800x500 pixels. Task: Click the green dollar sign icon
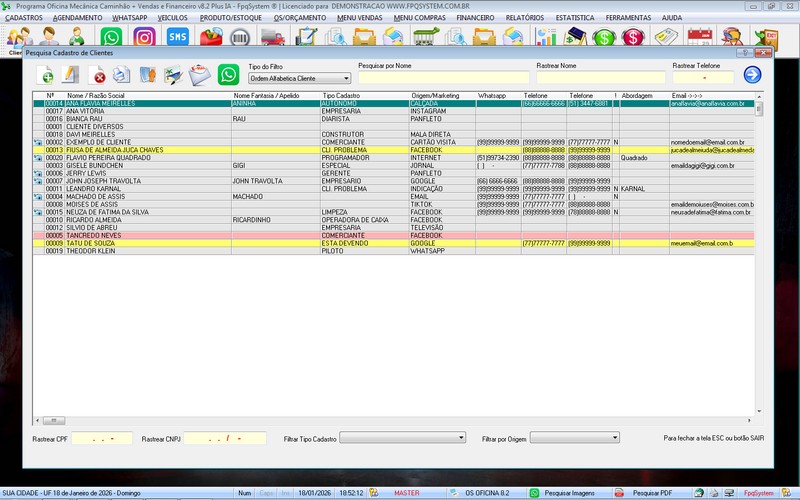[604, 37]
